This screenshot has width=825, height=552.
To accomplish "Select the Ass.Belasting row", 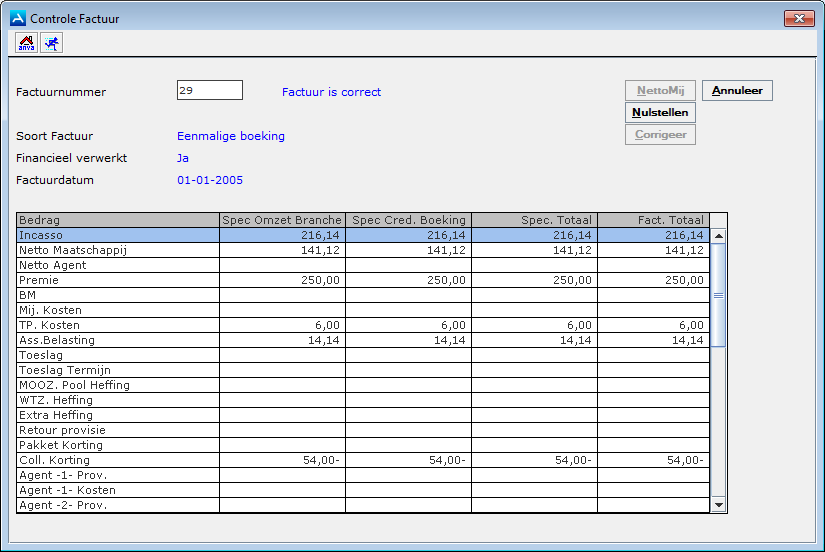I will click(x=118, y=340).
